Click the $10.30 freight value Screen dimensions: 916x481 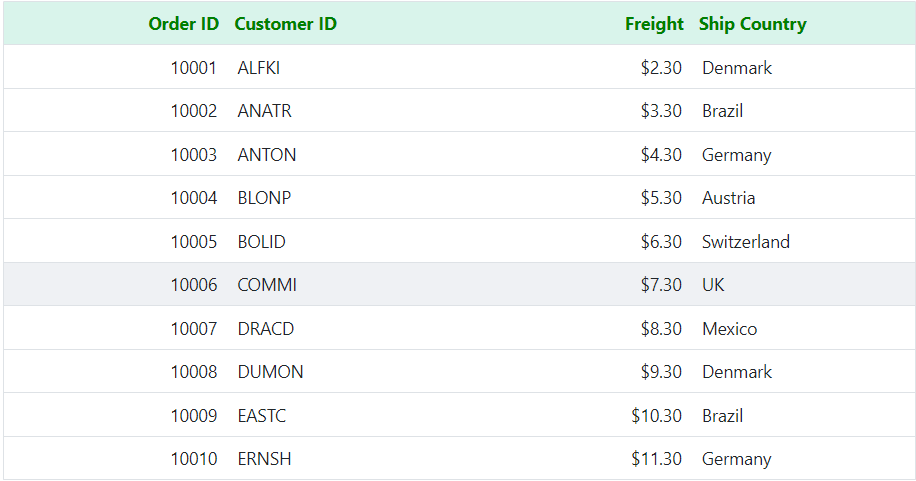point(656,416)
